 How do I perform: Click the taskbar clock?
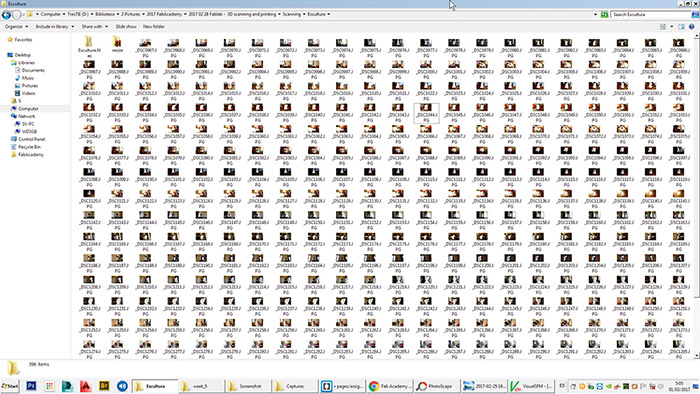(x=679, y=386)
